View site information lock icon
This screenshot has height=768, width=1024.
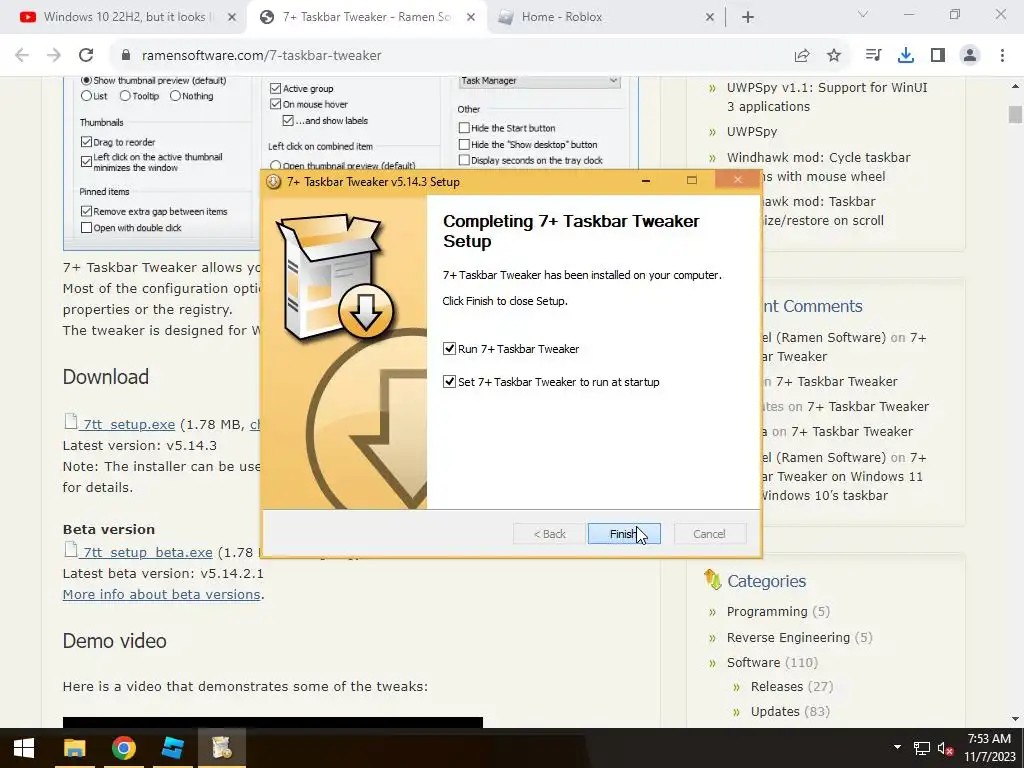(126, 55)
